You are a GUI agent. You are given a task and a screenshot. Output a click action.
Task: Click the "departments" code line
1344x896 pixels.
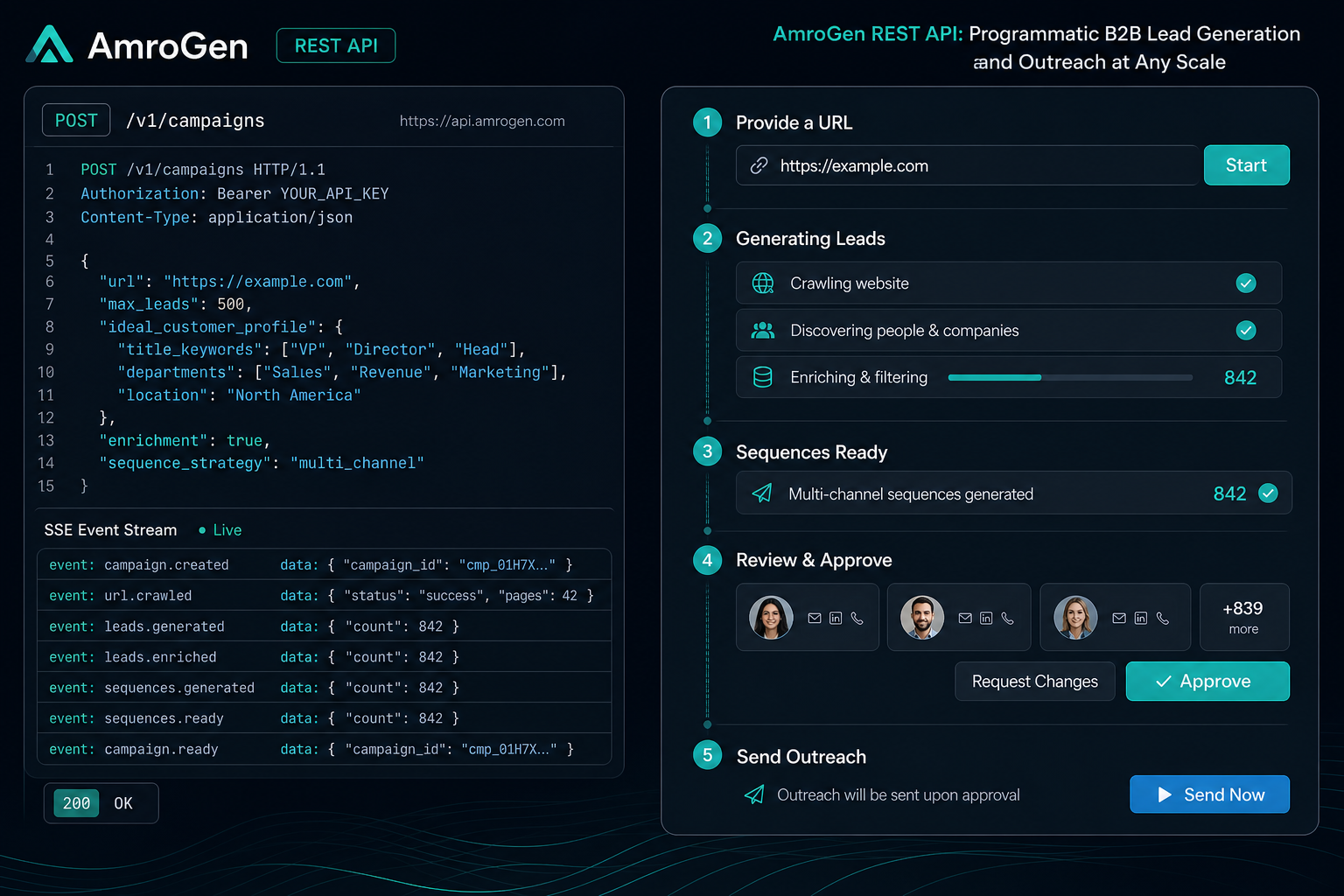(x=342, y=373)
